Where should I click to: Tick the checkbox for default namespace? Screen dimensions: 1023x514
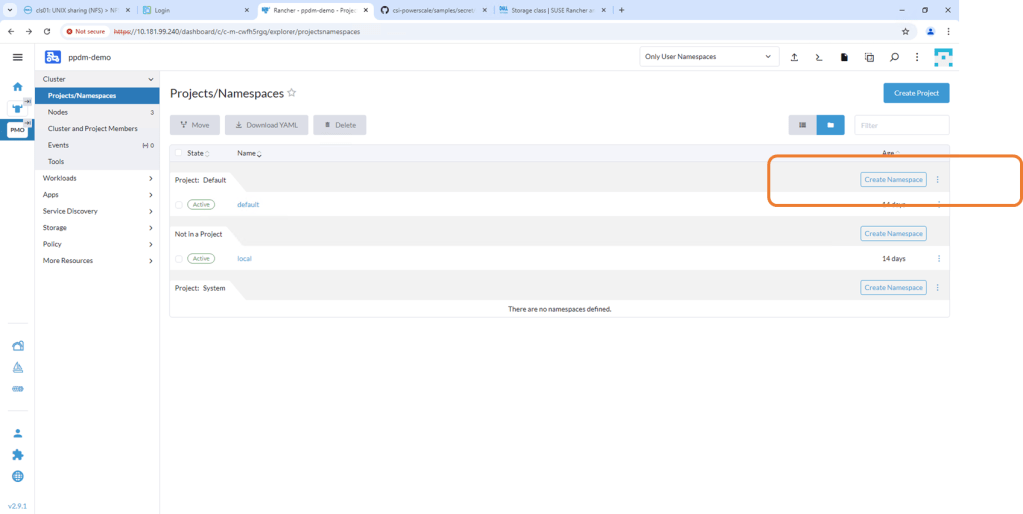tap(179, 205)
